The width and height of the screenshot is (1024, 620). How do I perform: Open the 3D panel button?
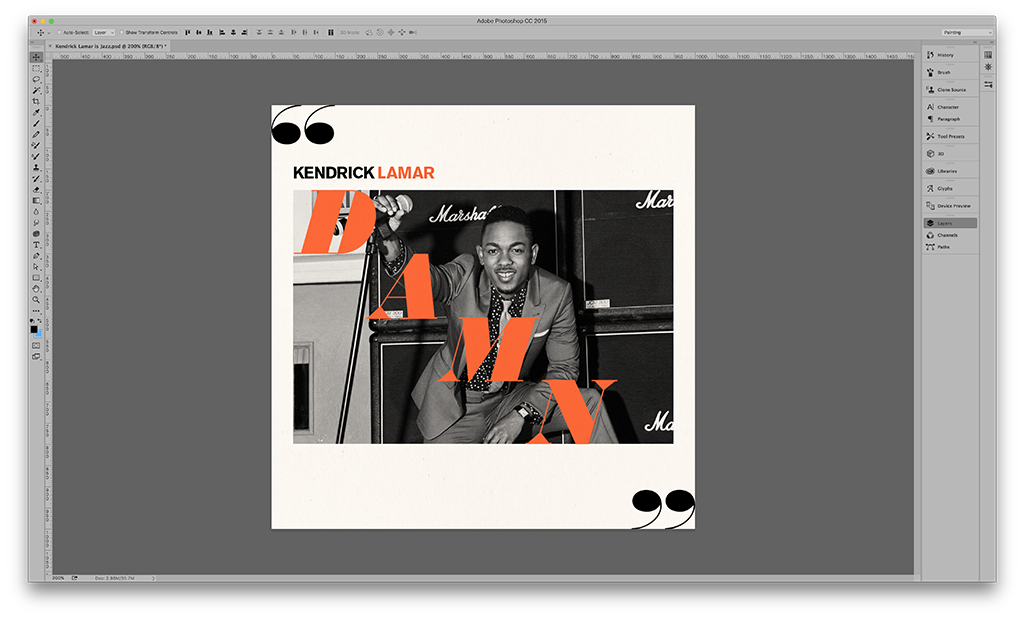950,154
